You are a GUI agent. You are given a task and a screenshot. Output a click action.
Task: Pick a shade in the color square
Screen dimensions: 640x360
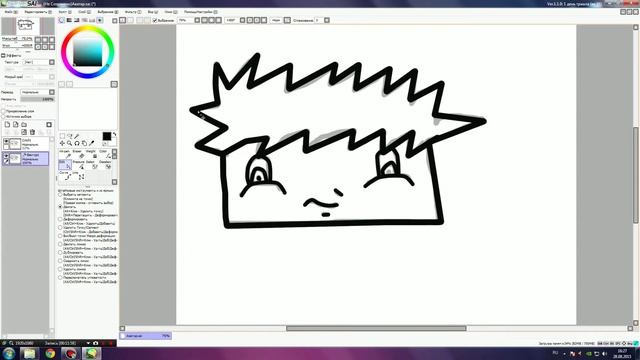(x=87, y=52)
